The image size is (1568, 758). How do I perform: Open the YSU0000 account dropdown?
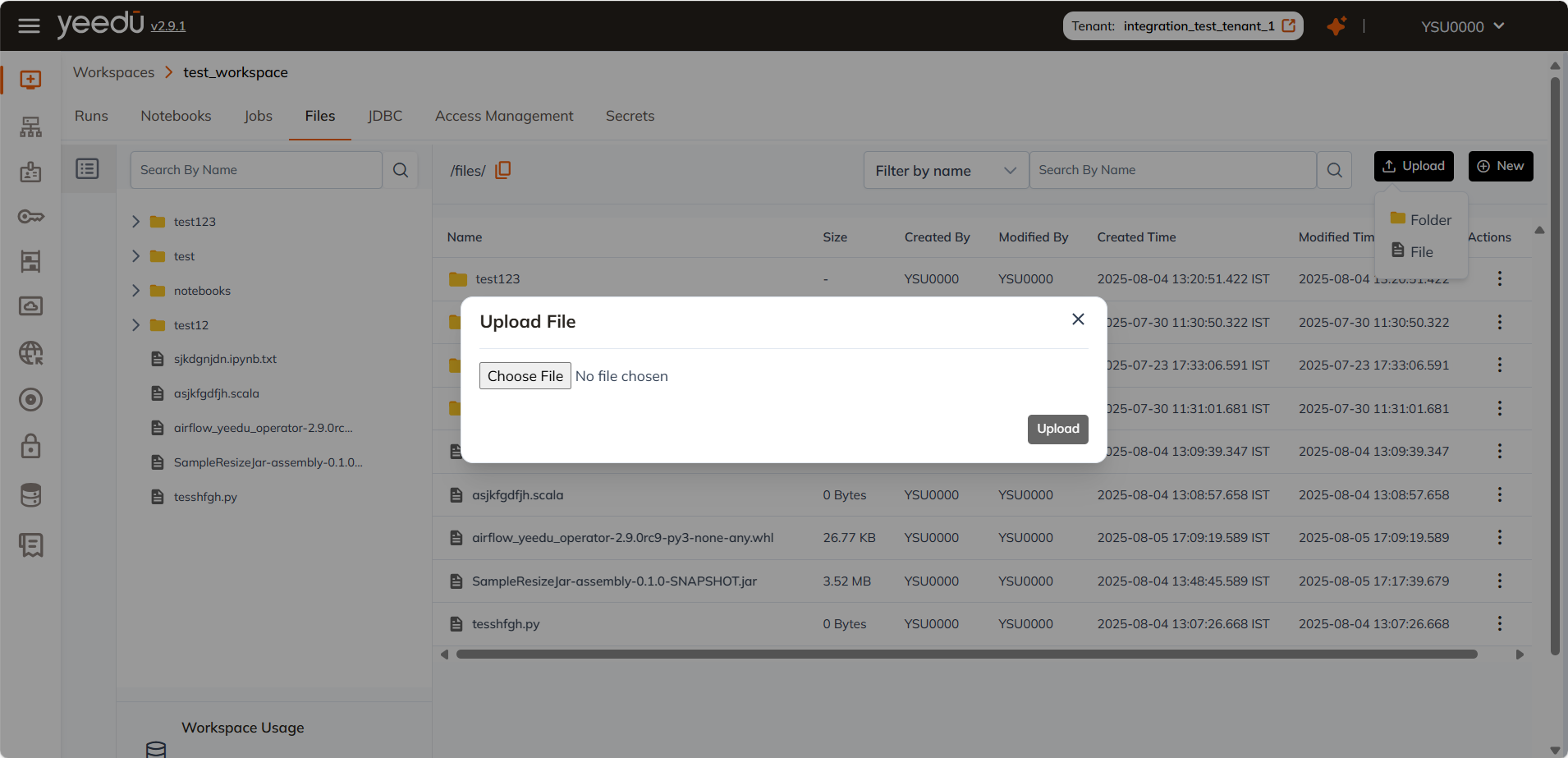click(1462, 25)
